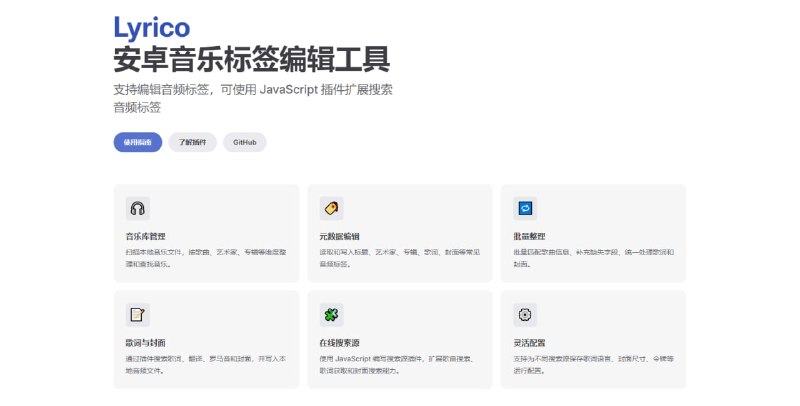The width and height of the screenshot is (800, 406).
Task: Click the tagline mentioning JavaScript 插件
Action: pos(253,98)
